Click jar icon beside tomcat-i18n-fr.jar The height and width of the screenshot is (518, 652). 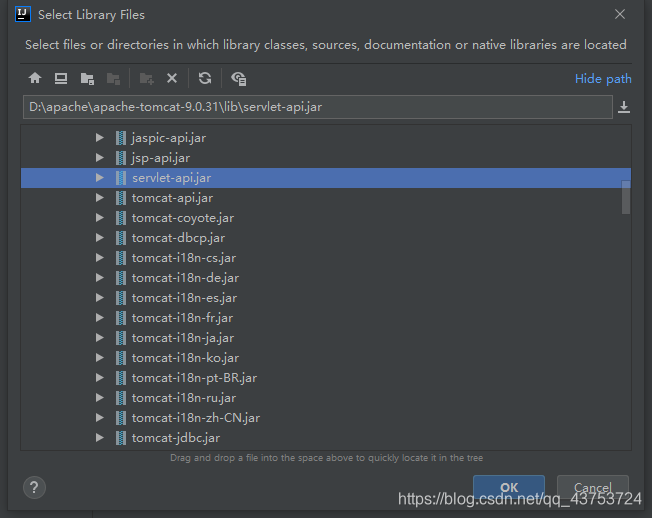point(121,318)
